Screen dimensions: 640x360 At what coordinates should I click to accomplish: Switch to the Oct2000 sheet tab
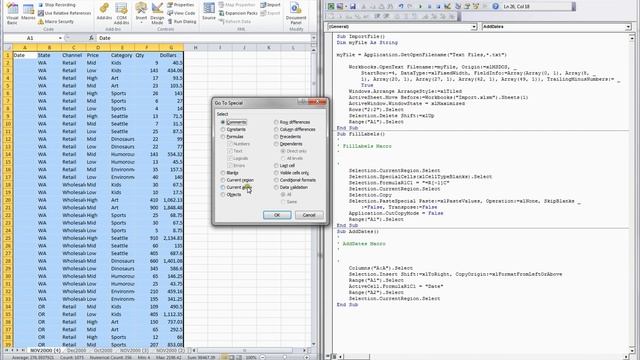pos(103,351)
